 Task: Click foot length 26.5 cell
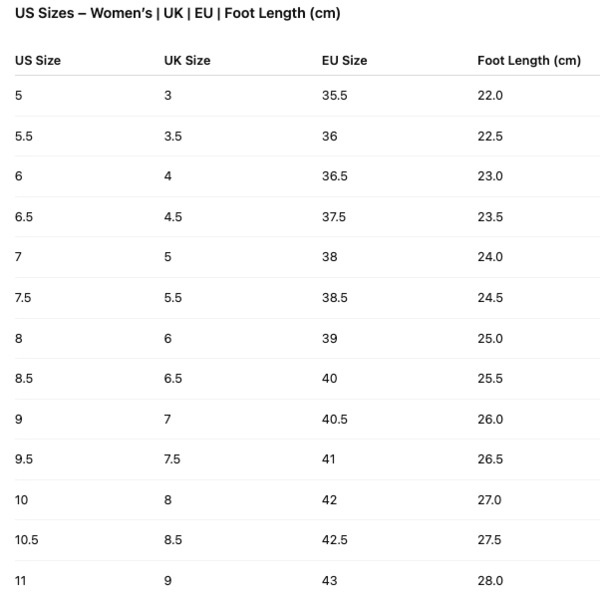(x=490, y=459)
